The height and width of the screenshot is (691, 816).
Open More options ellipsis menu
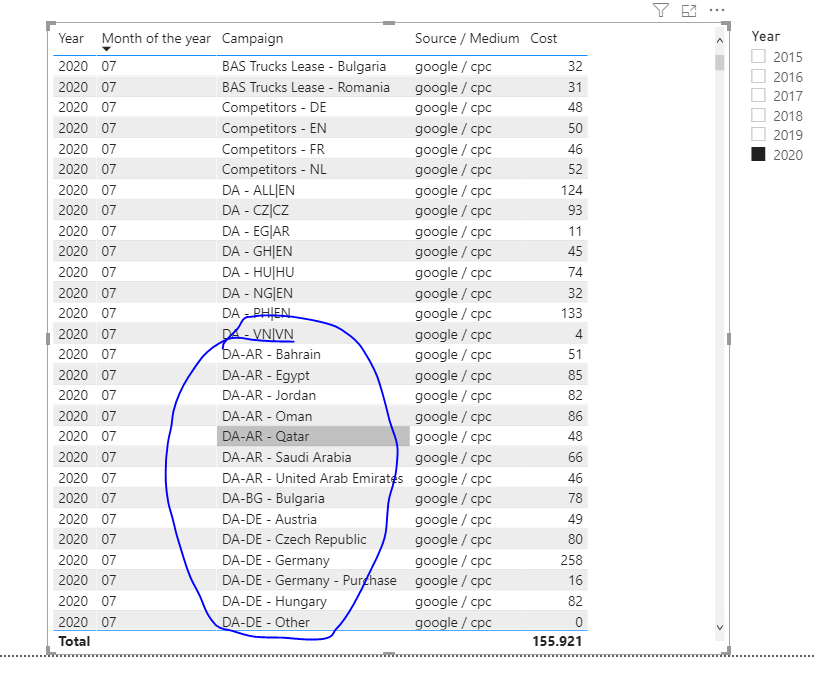717,10
